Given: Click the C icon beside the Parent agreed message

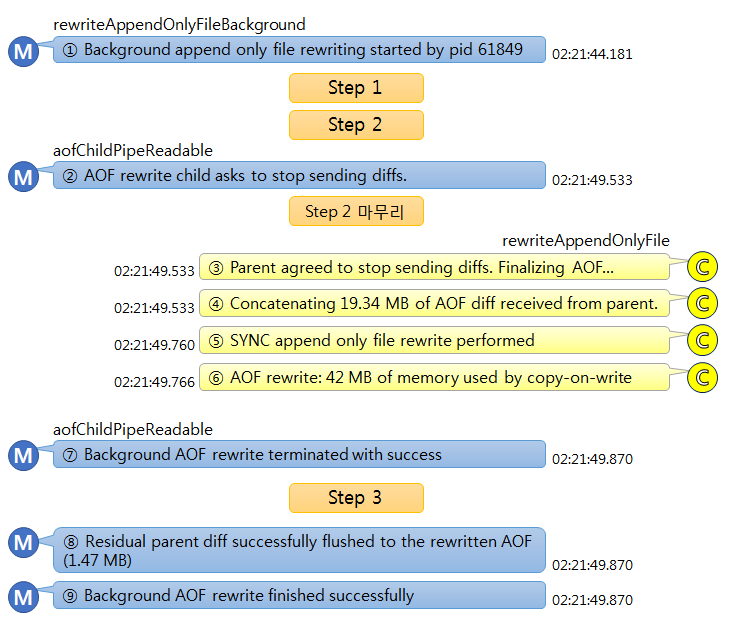Looking at the screenshot, I should [703, 267].
